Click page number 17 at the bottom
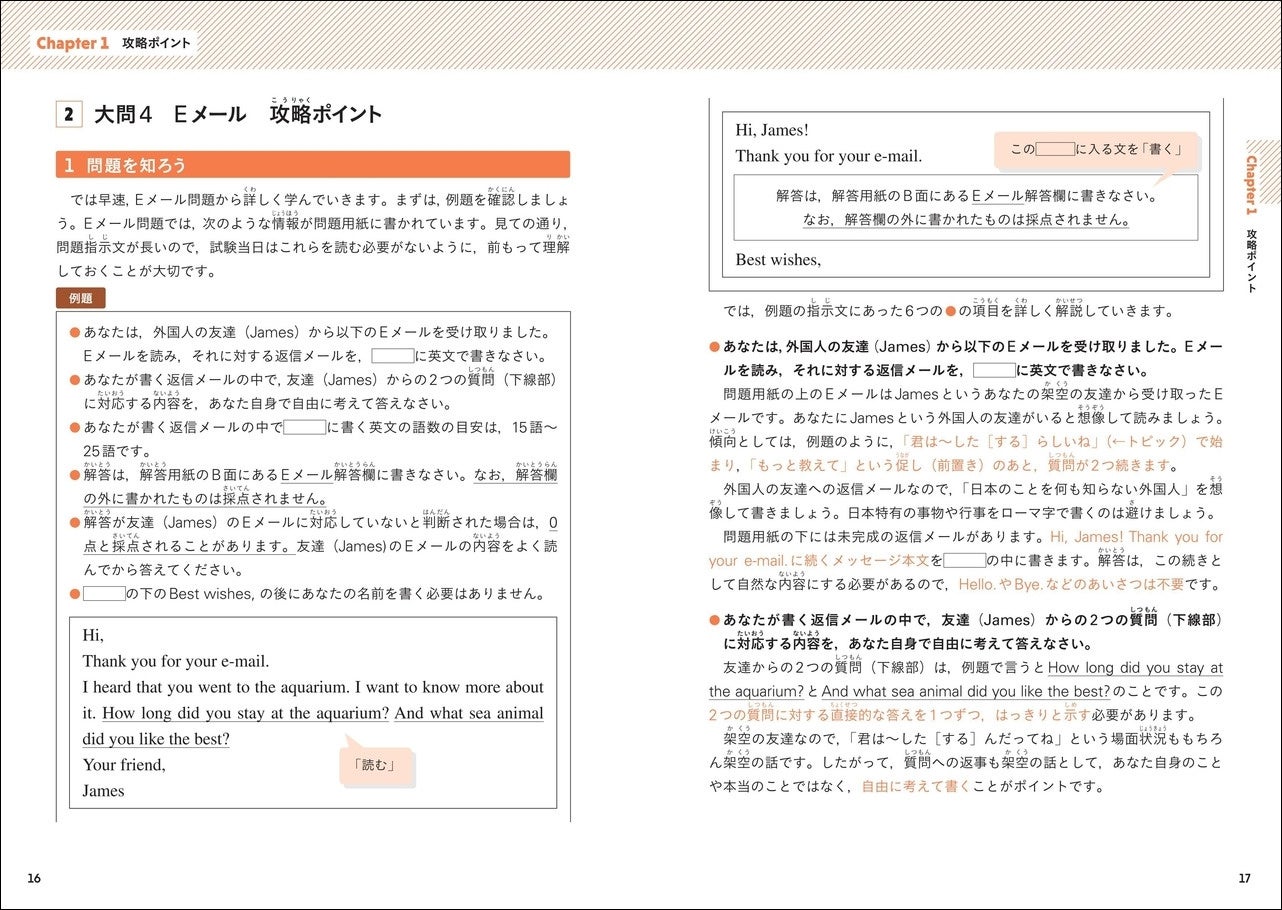The width and height of the screenshot is (1282, 910). [1244, 879]
